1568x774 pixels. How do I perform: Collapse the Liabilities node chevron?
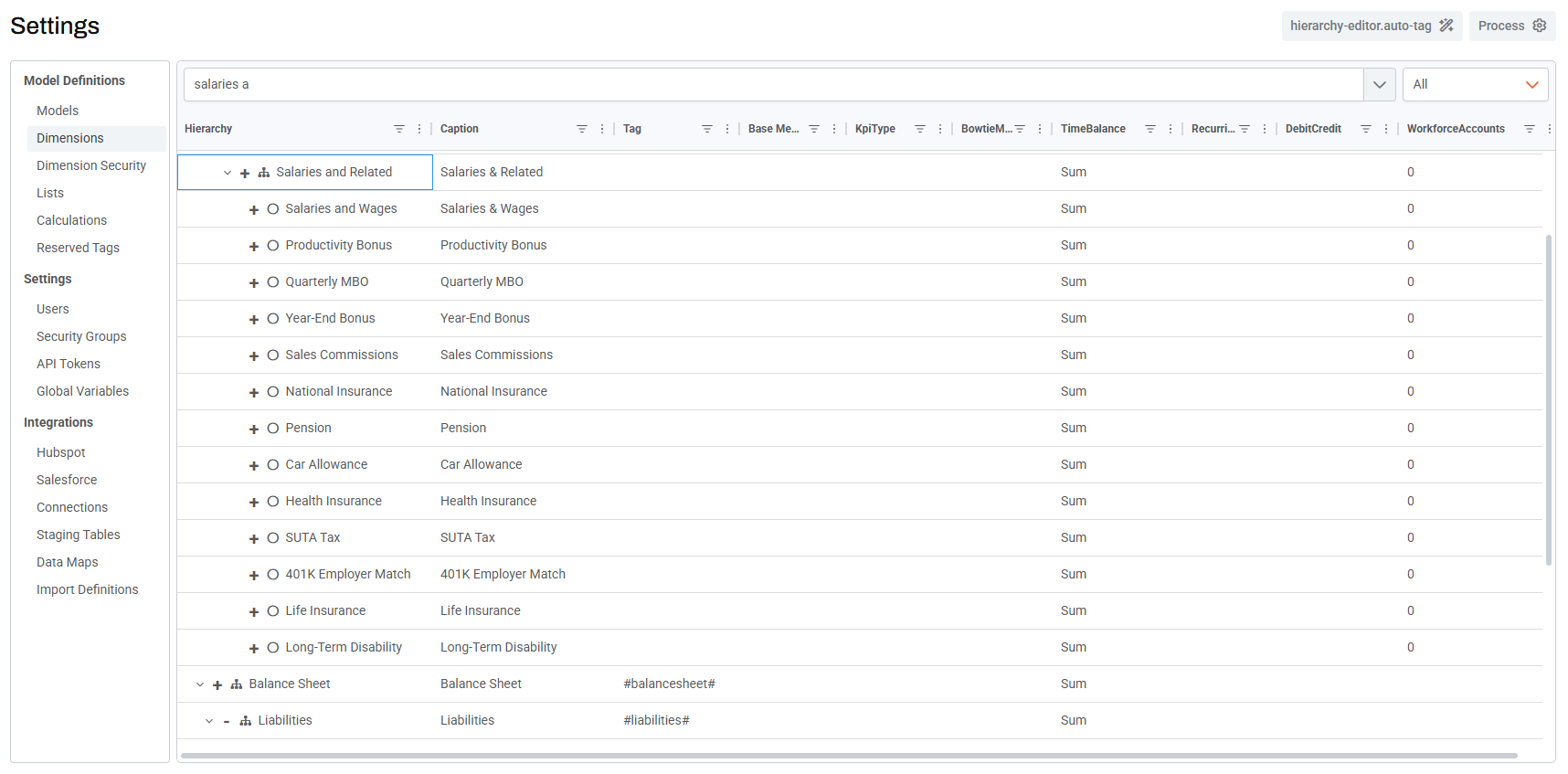point(209,721)
